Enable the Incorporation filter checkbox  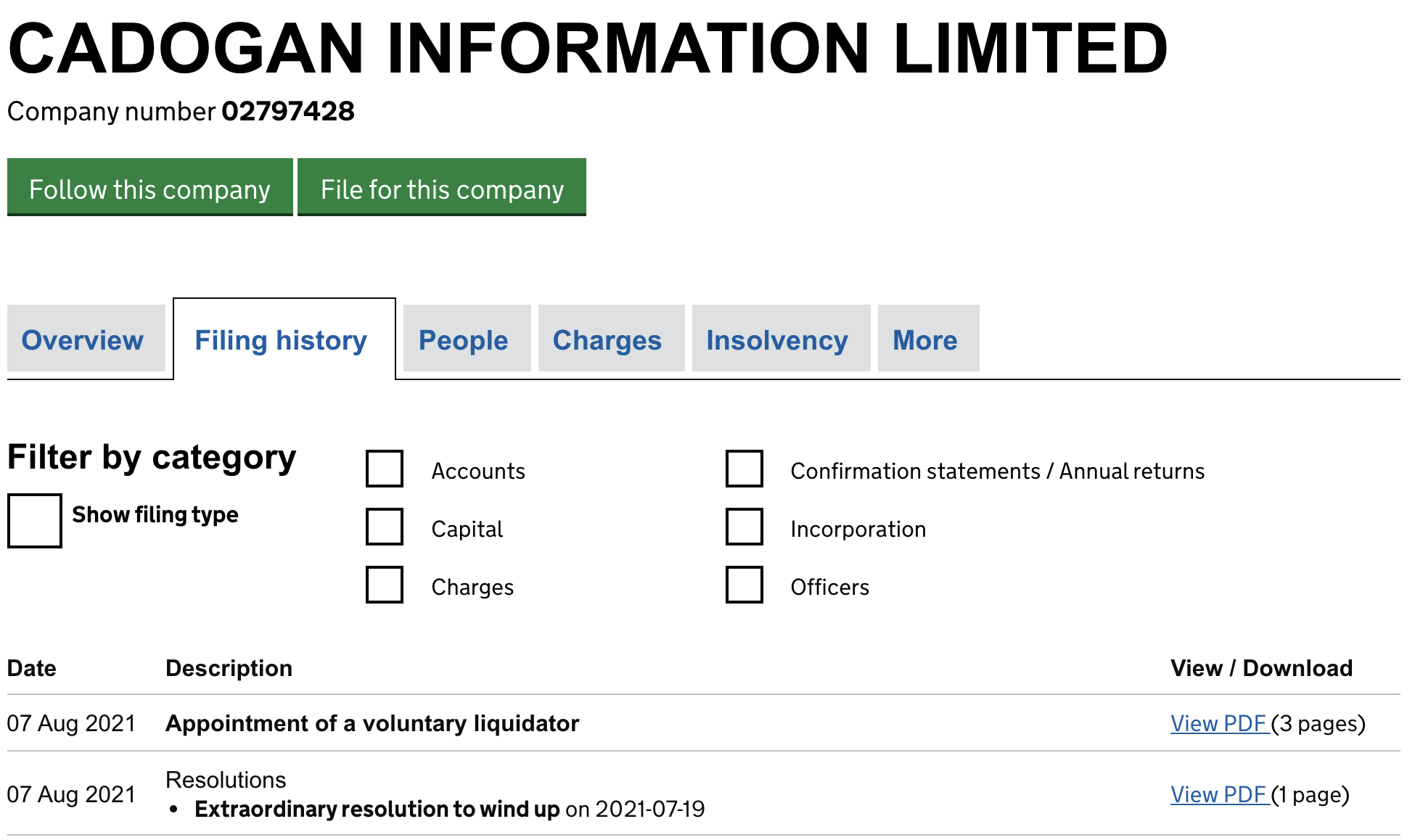click(x=745, y=527)
